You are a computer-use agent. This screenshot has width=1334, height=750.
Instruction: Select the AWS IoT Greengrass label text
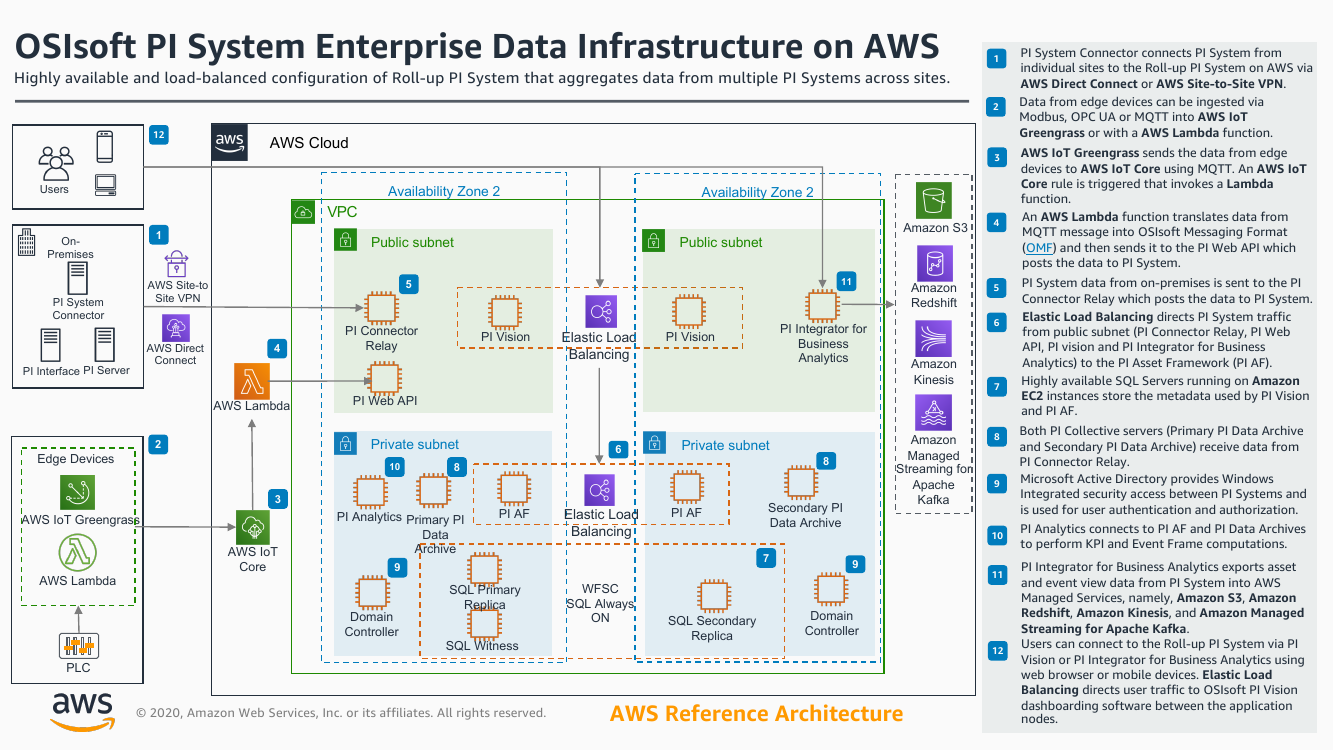point(80,520)
